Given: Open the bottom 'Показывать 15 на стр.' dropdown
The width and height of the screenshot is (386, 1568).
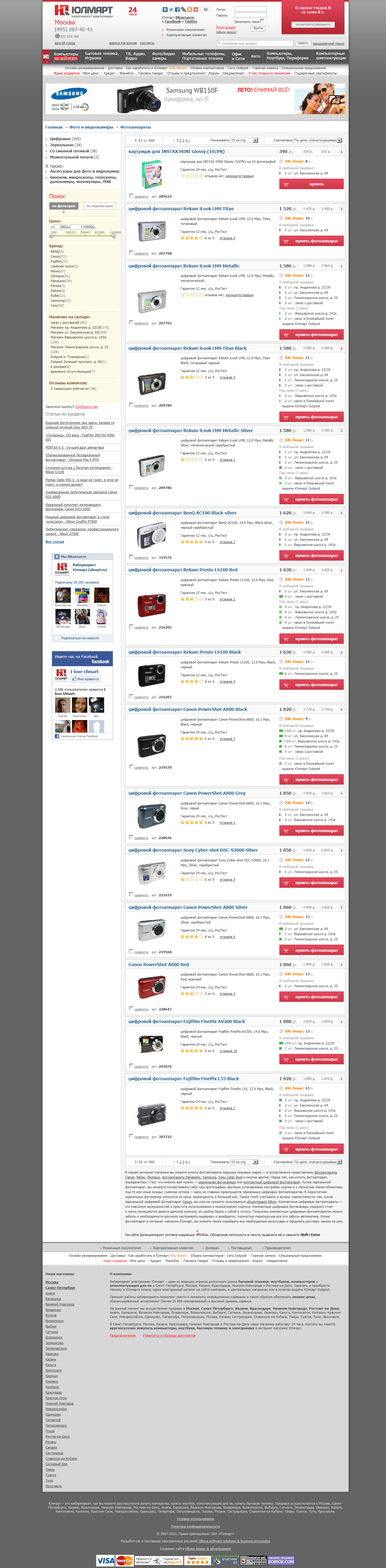Looking at the screenshot, I should [244, 1162].
